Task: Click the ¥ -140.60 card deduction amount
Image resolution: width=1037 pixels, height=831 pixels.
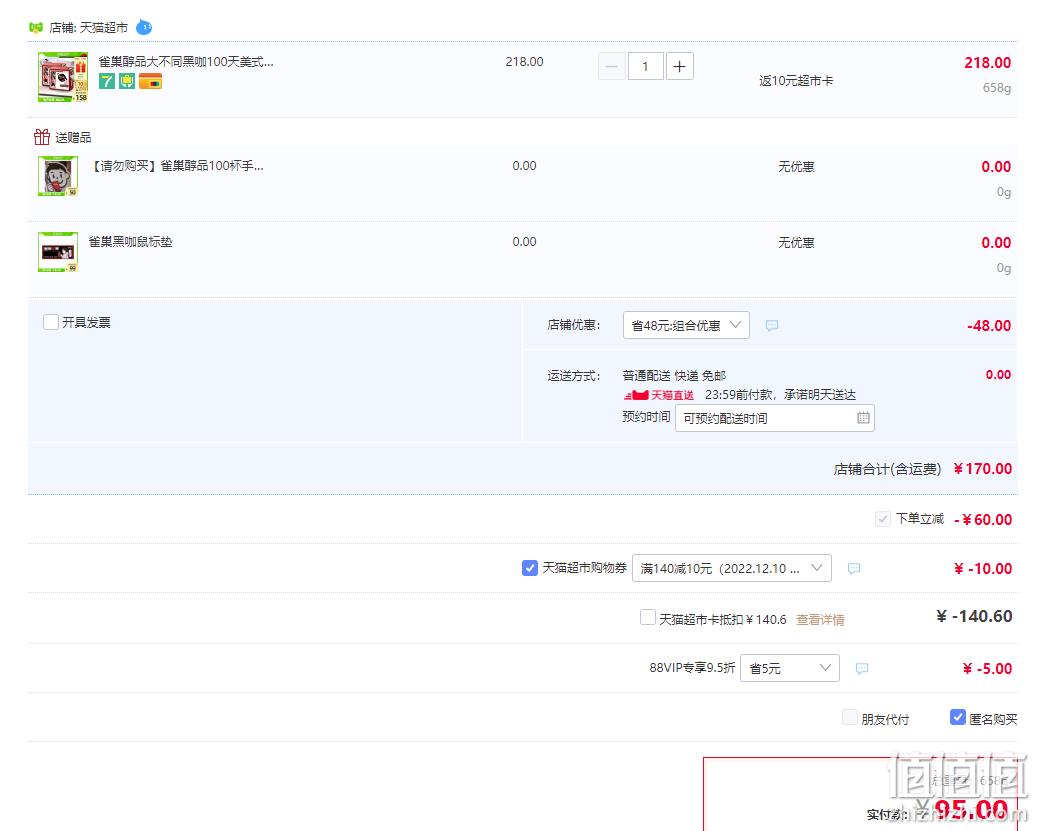Action: (974, 616)
